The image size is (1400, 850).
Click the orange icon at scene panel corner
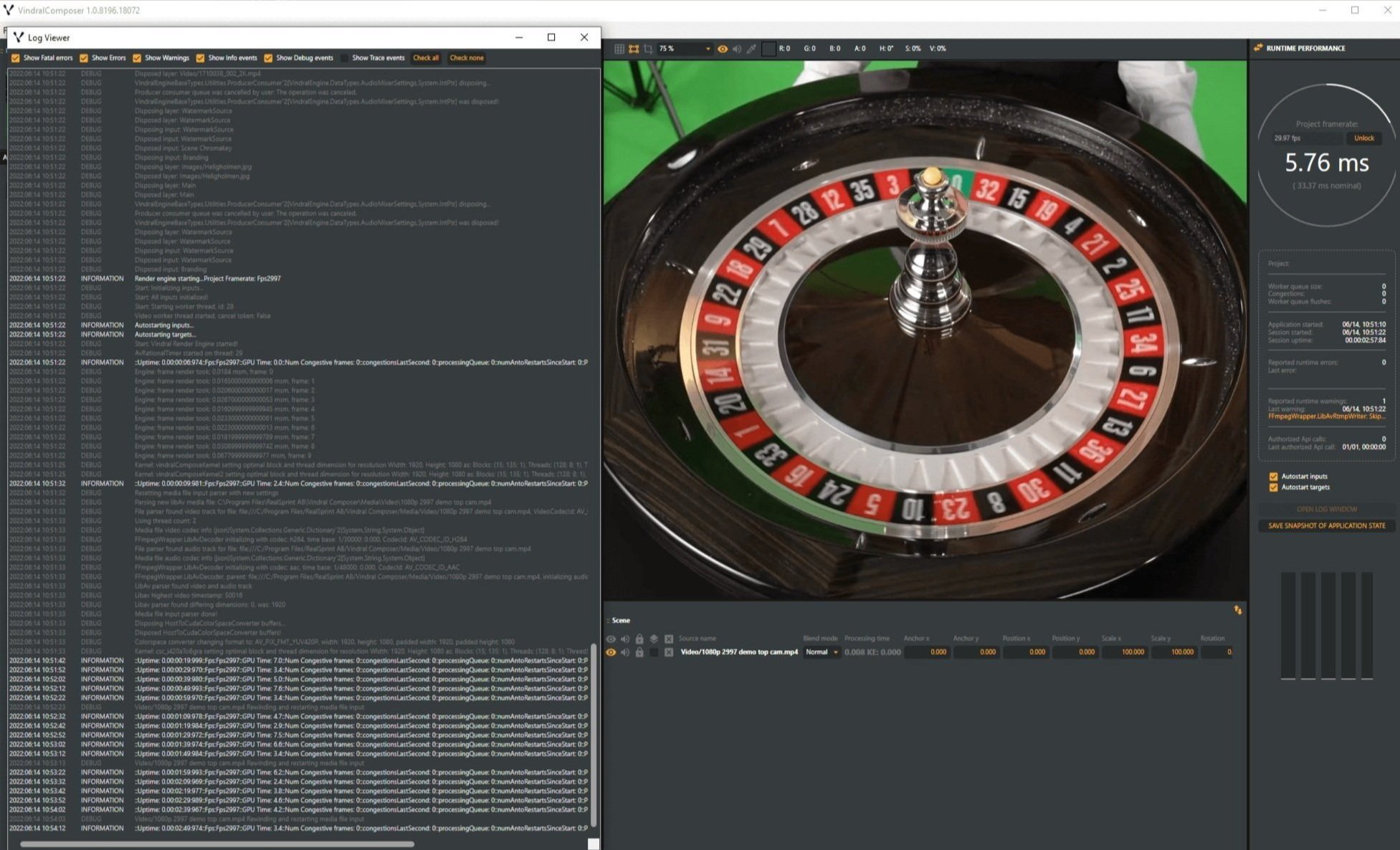click(1238, 610)
